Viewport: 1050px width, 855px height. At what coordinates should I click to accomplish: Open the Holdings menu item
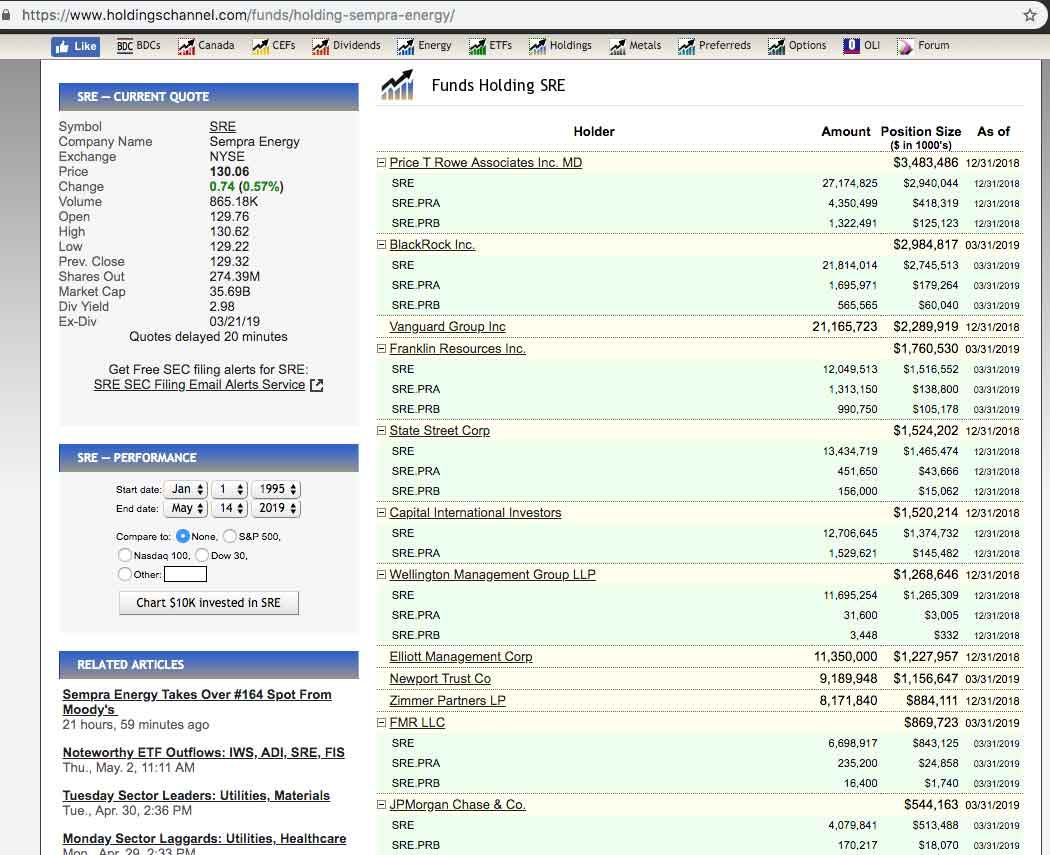click(571, 46)
